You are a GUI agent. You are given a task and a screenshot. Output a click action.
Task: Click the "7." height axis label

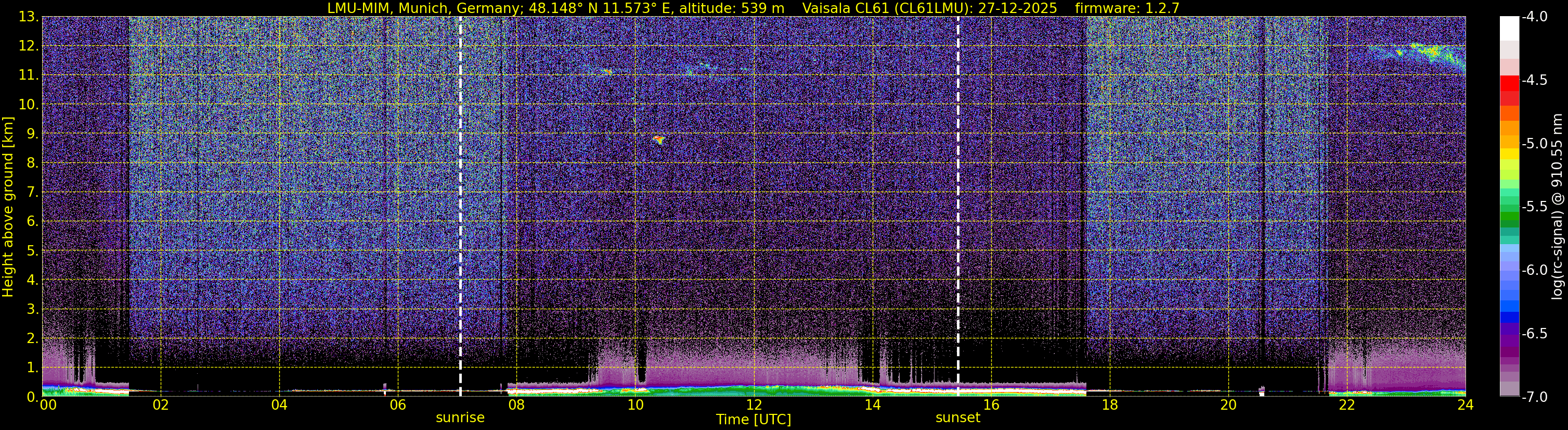click(x=32, y=193)
